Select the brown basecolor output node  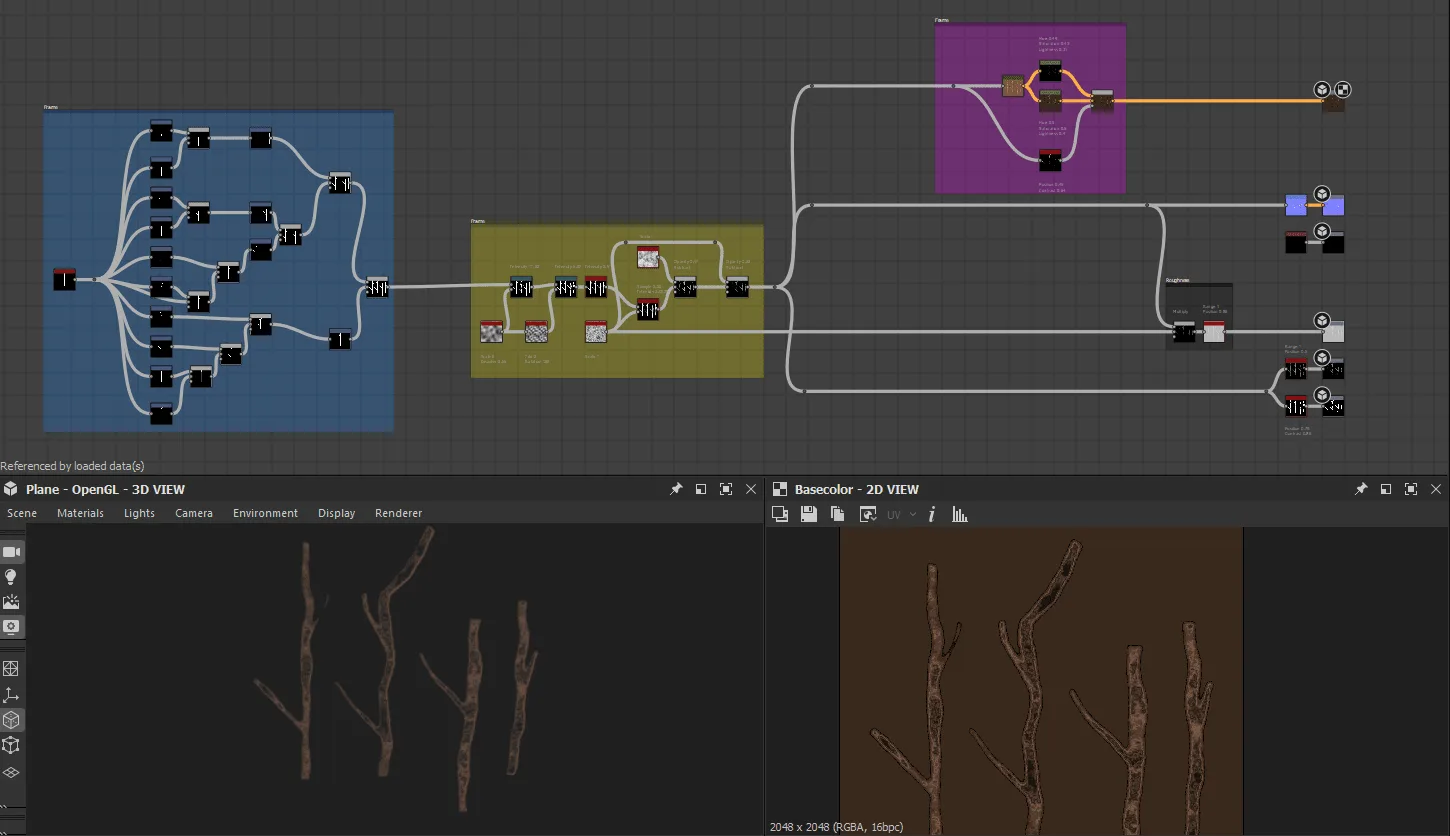tap(1333, 102)
